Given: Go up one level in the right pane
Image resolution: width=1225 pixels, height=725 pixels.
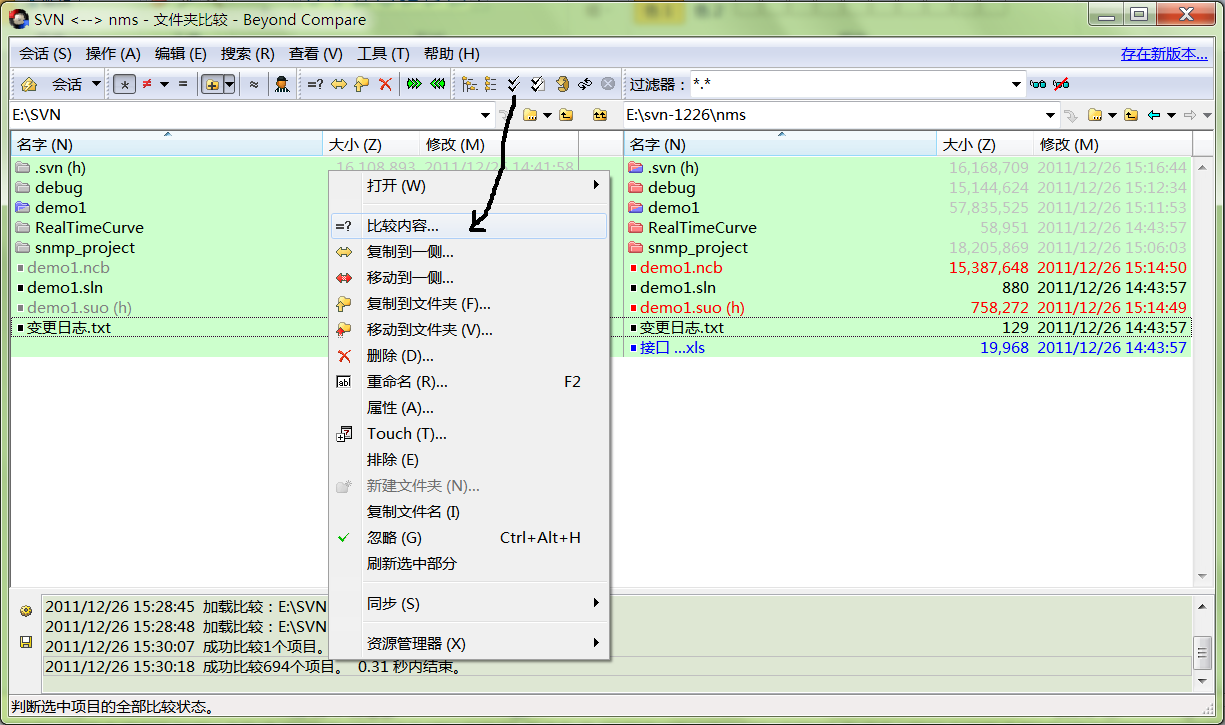Looking at the screenshot, I should 1131,115.
